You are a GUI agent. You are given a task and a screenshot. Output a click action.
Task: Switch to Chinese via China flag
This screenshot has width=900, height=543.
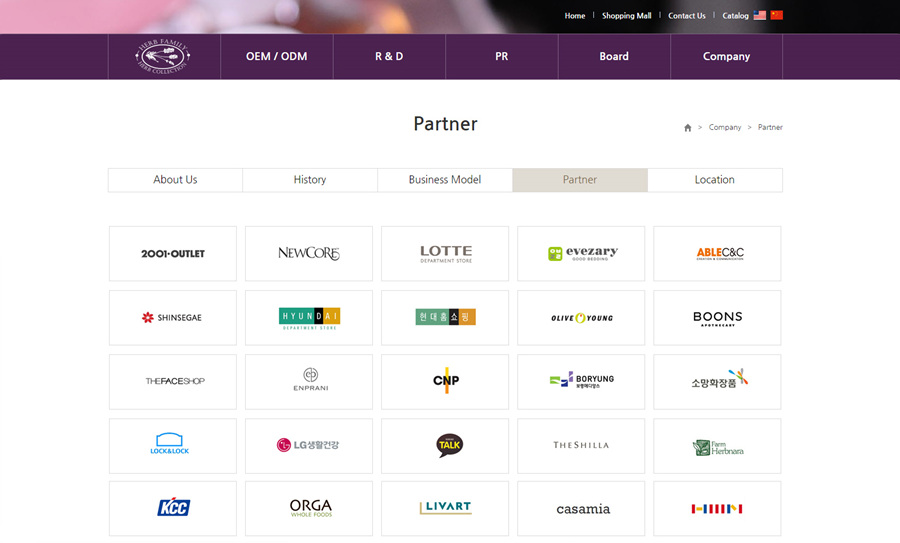tap(777, 15)
